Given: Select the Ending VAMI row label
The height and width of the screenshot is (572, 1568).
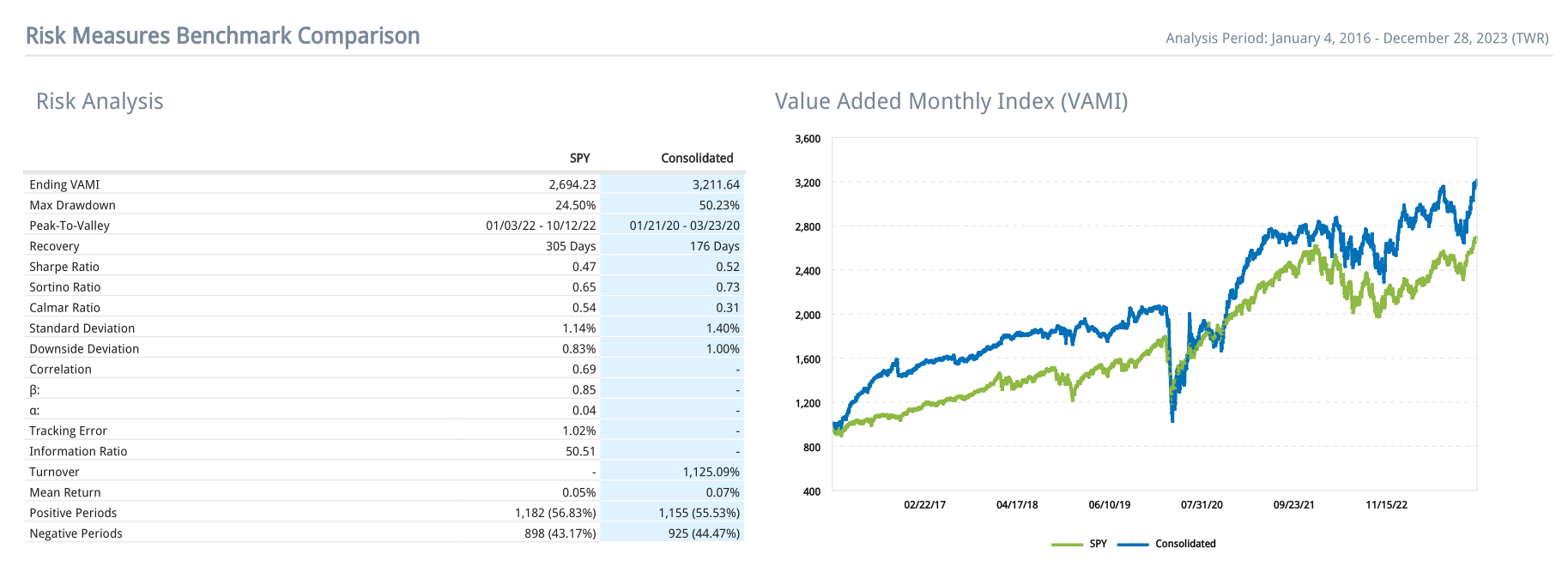Looking at the screenshot, I should [x=64, y=184].
